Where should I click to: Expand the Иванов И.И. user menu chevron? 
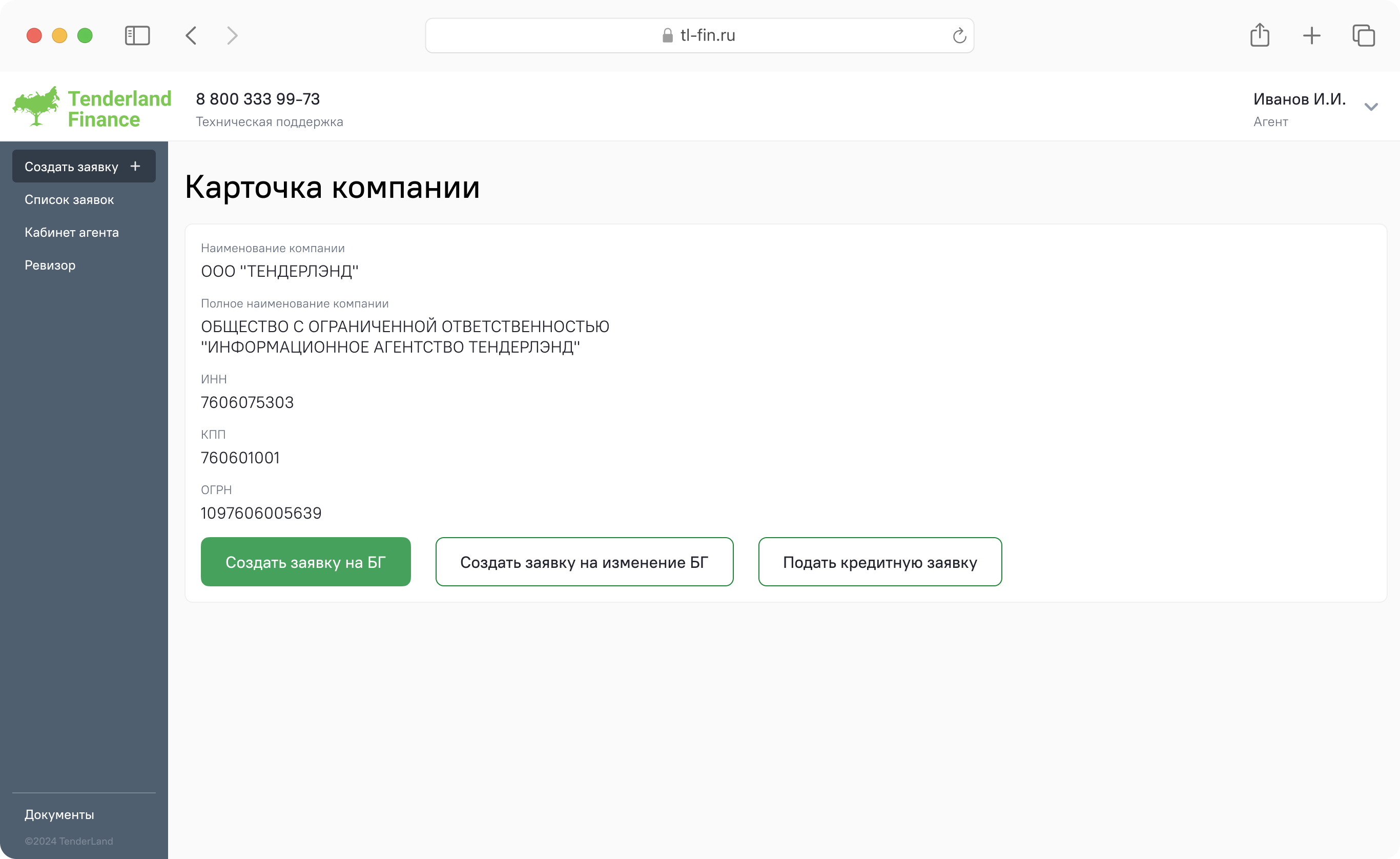click(x=1371, y=108)
